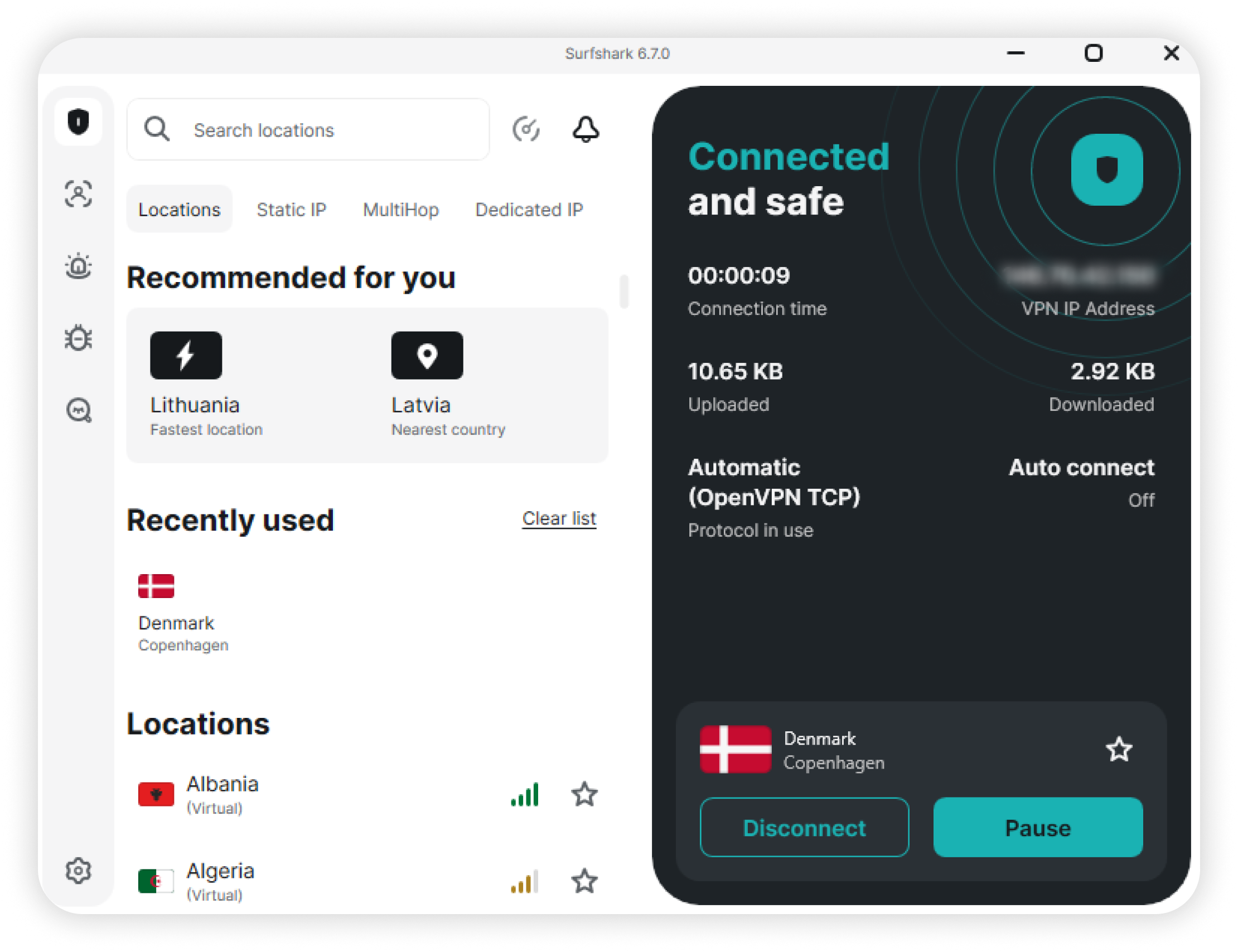This screenshot has height=952, width=1238.
Task: Switch to the MultiHop tab
Action: click(x=401, y=210)
